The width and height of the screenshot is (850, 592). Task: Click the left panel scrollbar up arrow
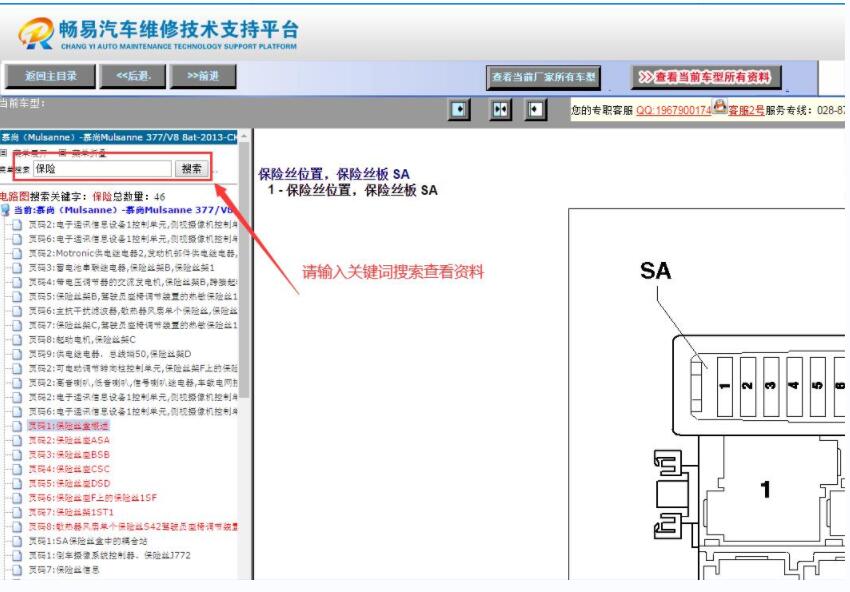coord(244,136)
